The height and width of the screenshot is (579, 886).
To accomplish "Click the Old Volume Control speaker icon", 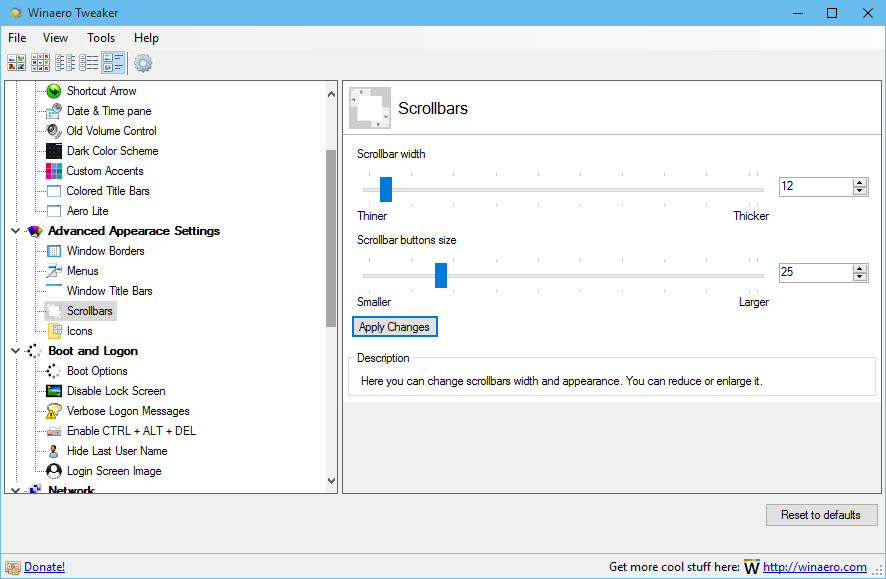I will pyautogui.click(x=54, y=131).
